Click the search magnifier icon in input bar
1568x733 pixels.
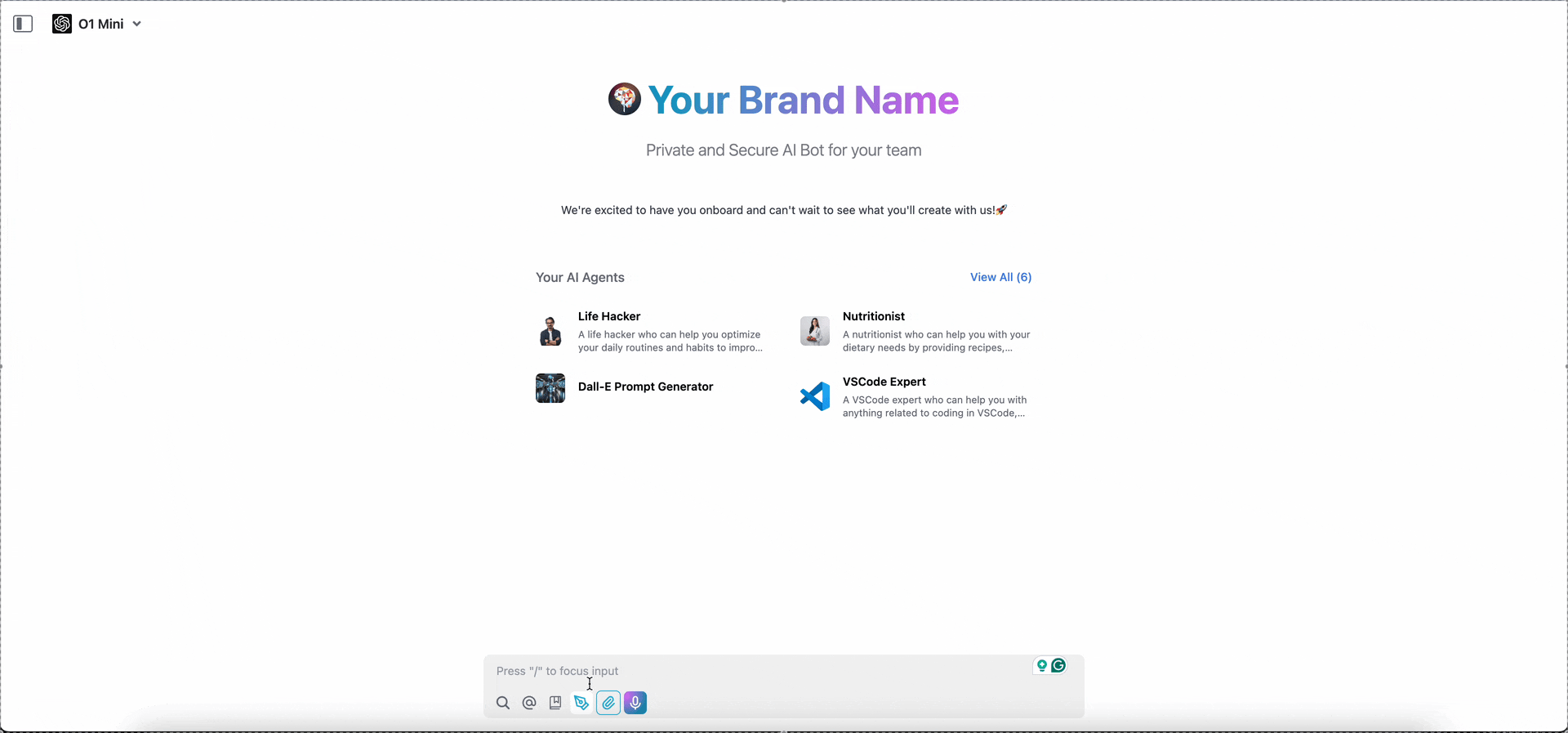[x=503, y=703]
